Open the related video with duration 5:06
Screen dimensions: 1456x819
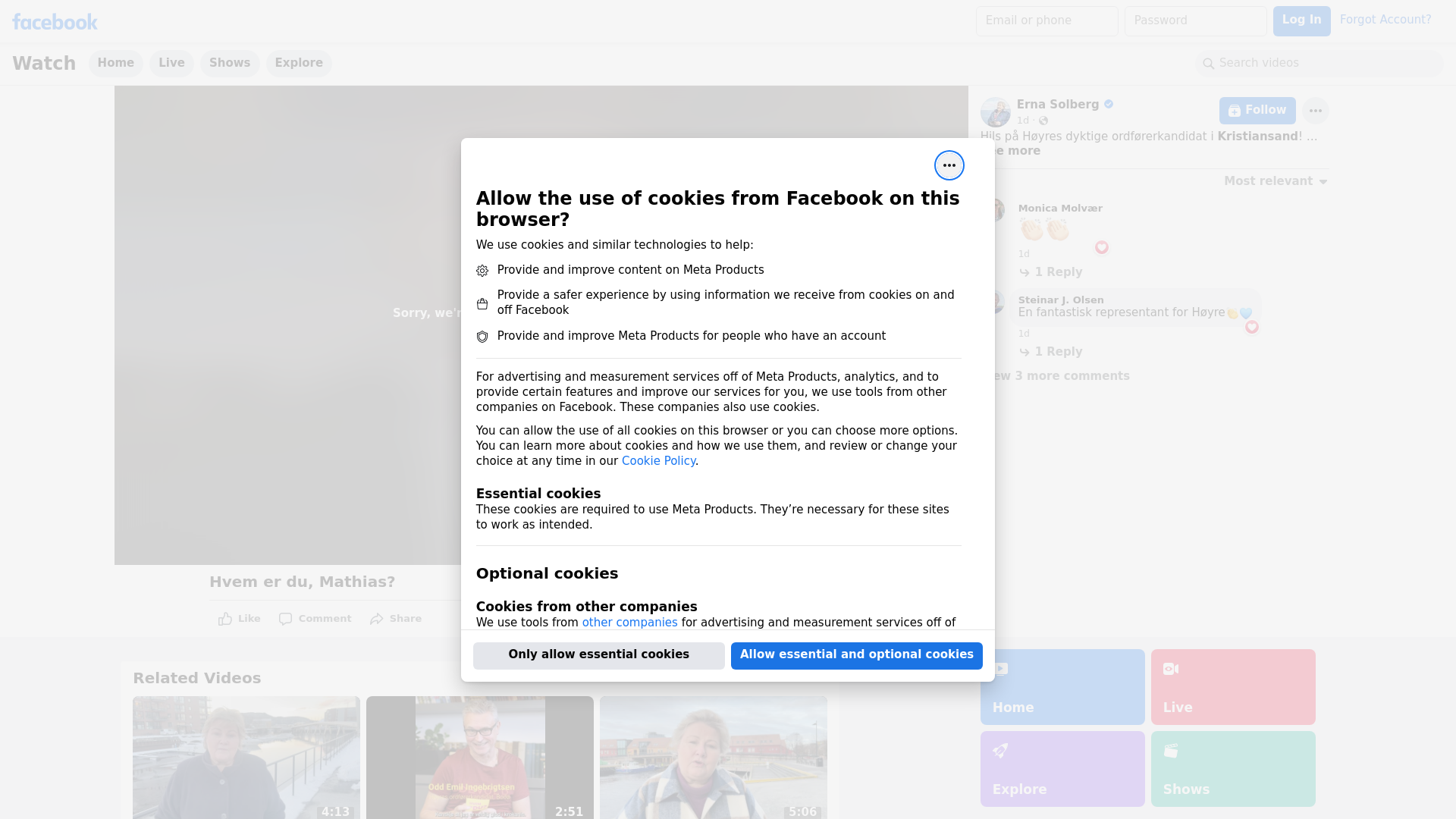click(714, 758)
